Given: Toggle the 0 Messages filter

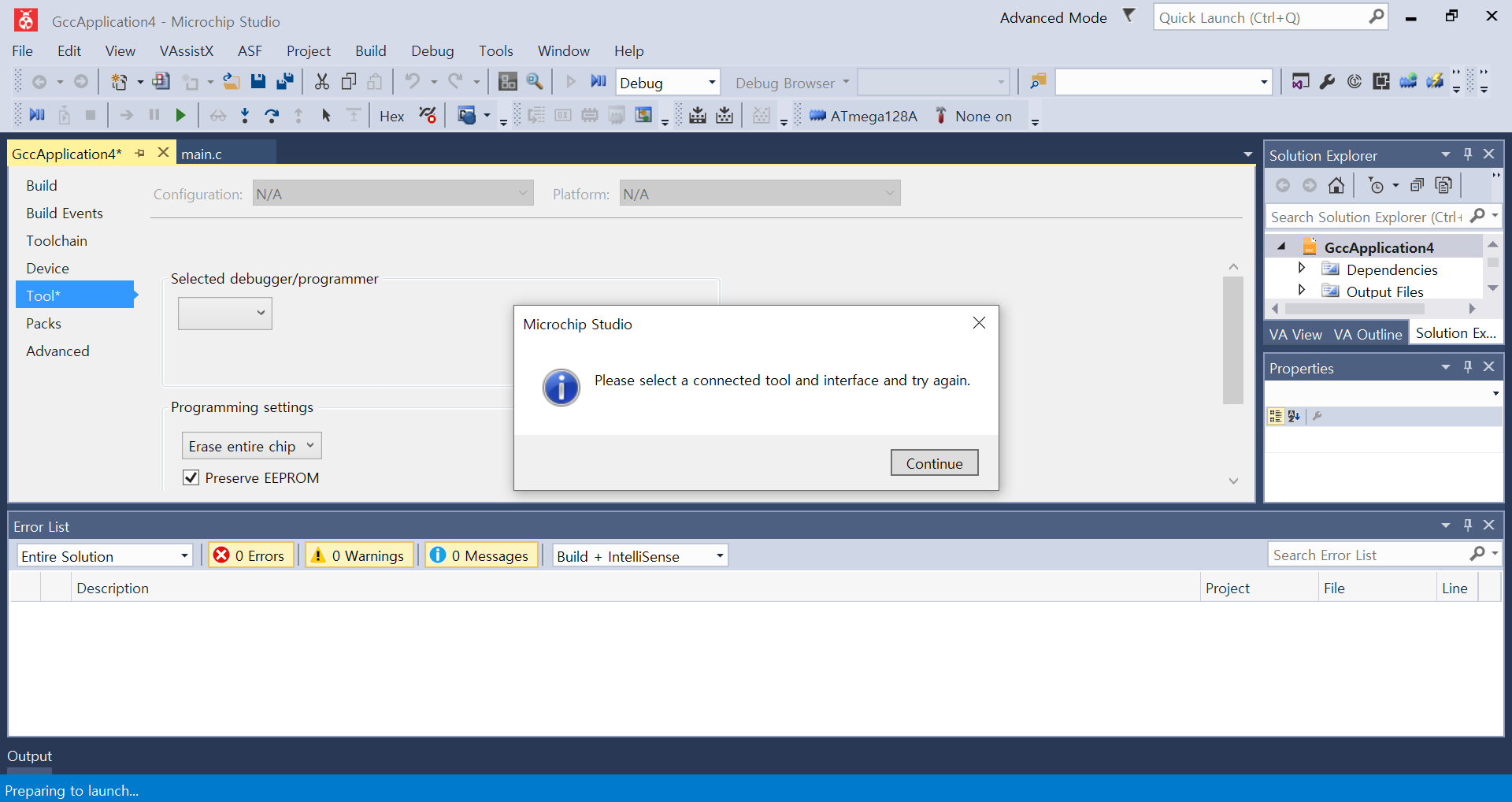Looking at the screenshot, I should click(x=482, y=555).
